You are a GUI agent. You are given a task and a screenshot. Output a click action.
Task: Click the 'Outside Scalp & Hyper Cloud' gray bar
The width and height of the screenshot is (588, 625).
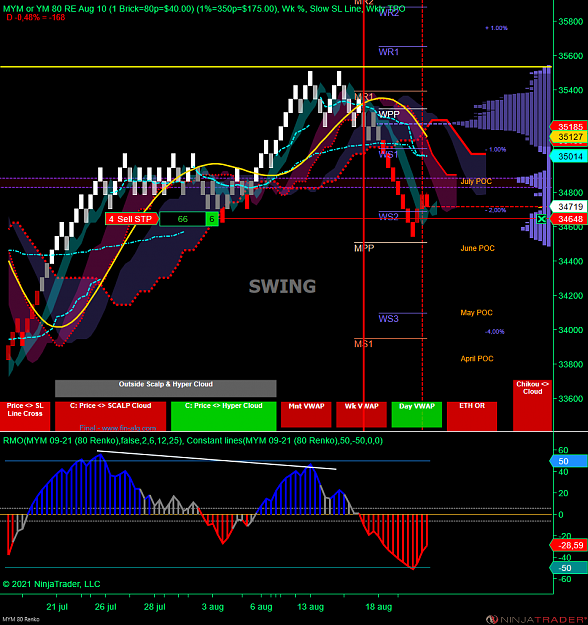(x=165, y=388)
